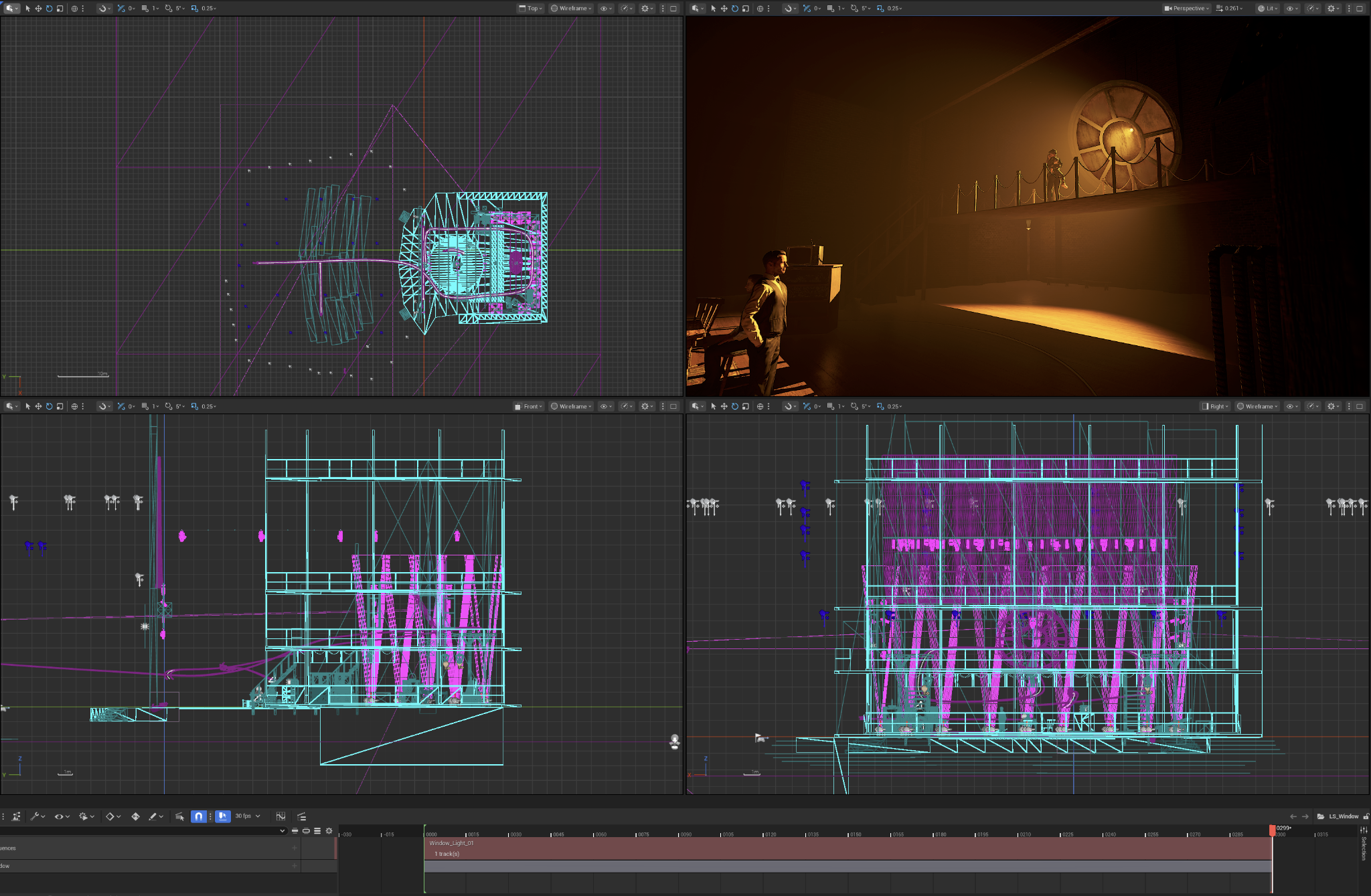1371x896 pixels.
Task: Open Sequencer track filter settings gear
Action: [329, 830]
